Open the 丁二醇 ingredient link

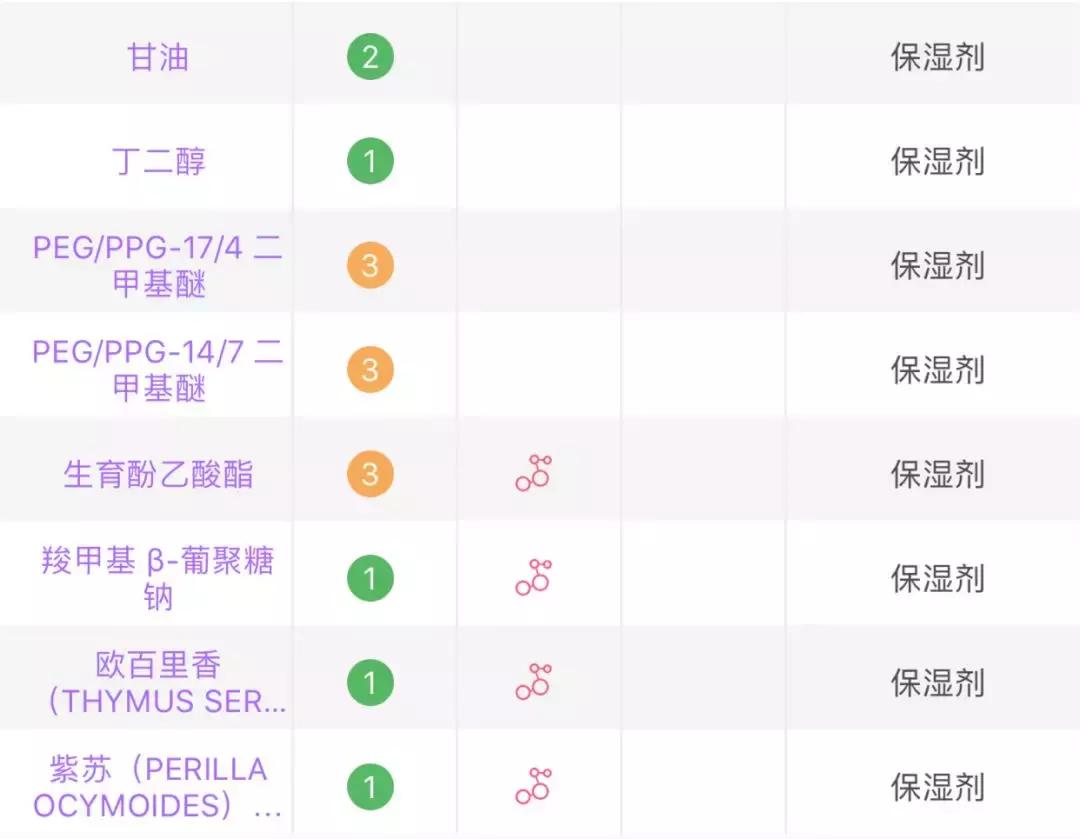[x=159, y=161]
